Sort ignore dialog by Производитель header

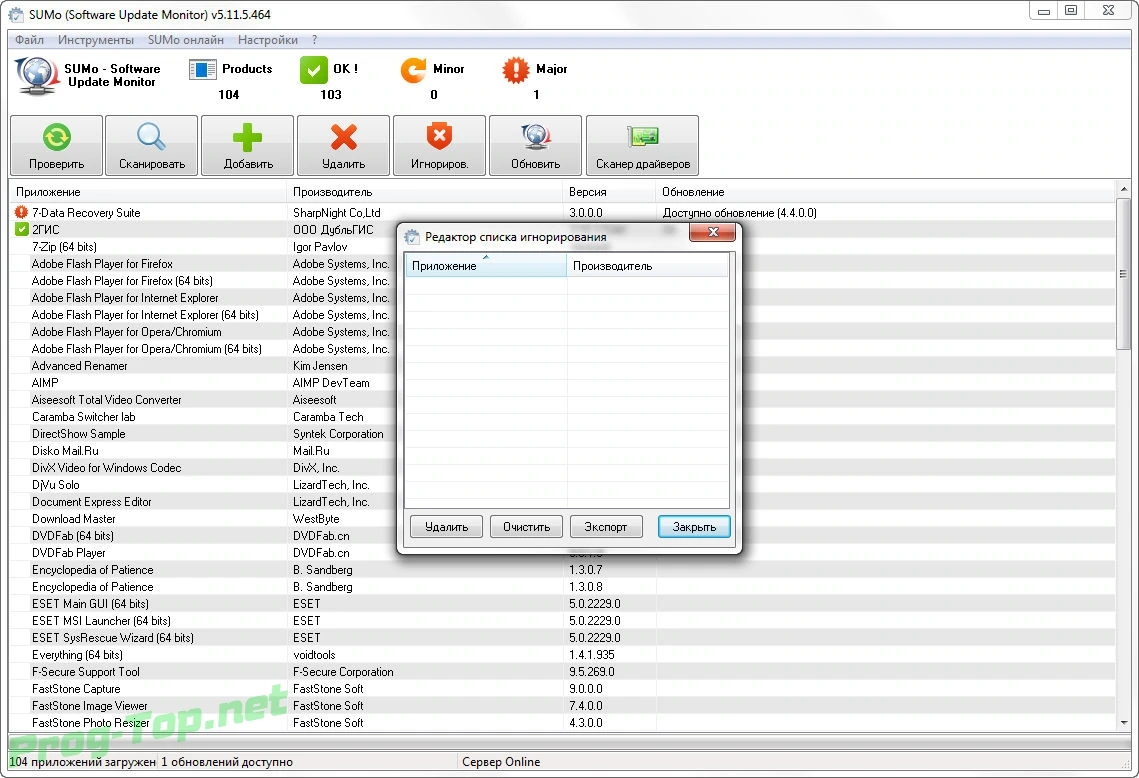tap(647, 265)
